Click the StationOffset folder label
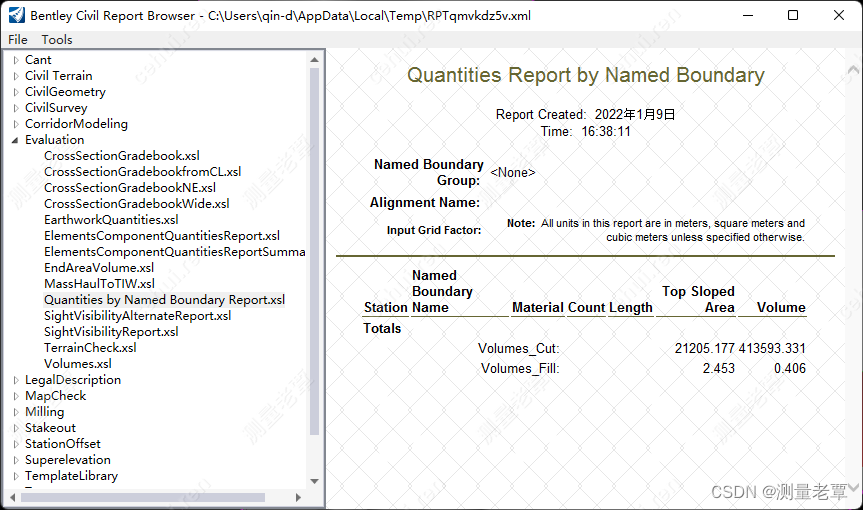This screenshot has width=863, height=510. tap(63, 443)
